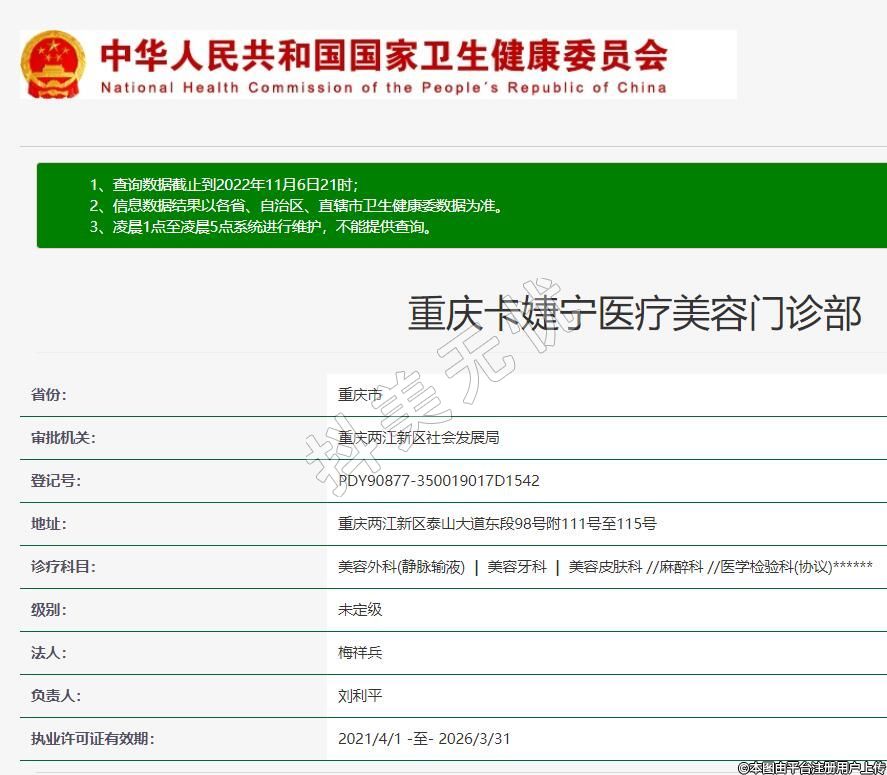The width and height of the screenshot is (887, 775).
Task: Click the 省份 row label
Action: coord(49,395)
